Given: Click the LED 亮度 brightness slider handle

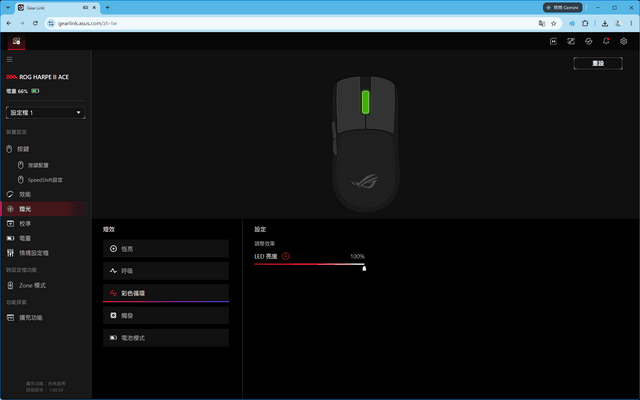Looking at the screenshot, I should [x=364, y=268].
